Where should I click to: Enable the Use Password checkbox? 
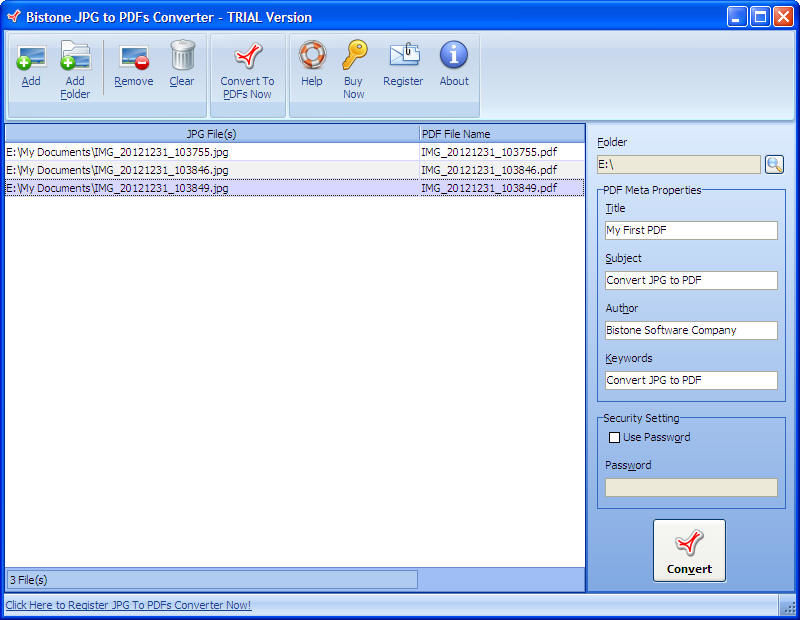[614, 437]
